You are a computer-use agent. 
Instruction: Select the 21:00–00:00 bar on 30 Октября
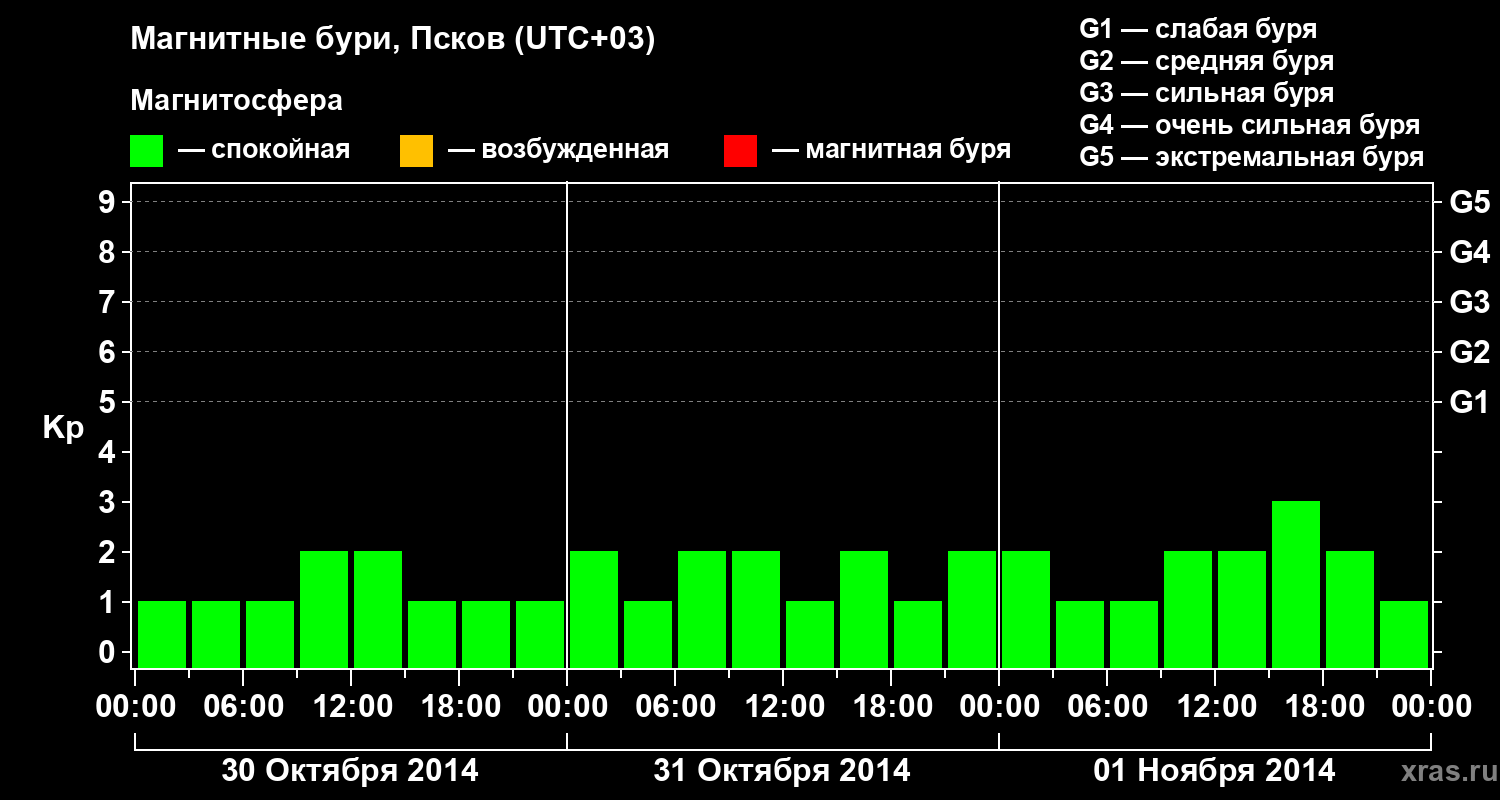(540, 634)
